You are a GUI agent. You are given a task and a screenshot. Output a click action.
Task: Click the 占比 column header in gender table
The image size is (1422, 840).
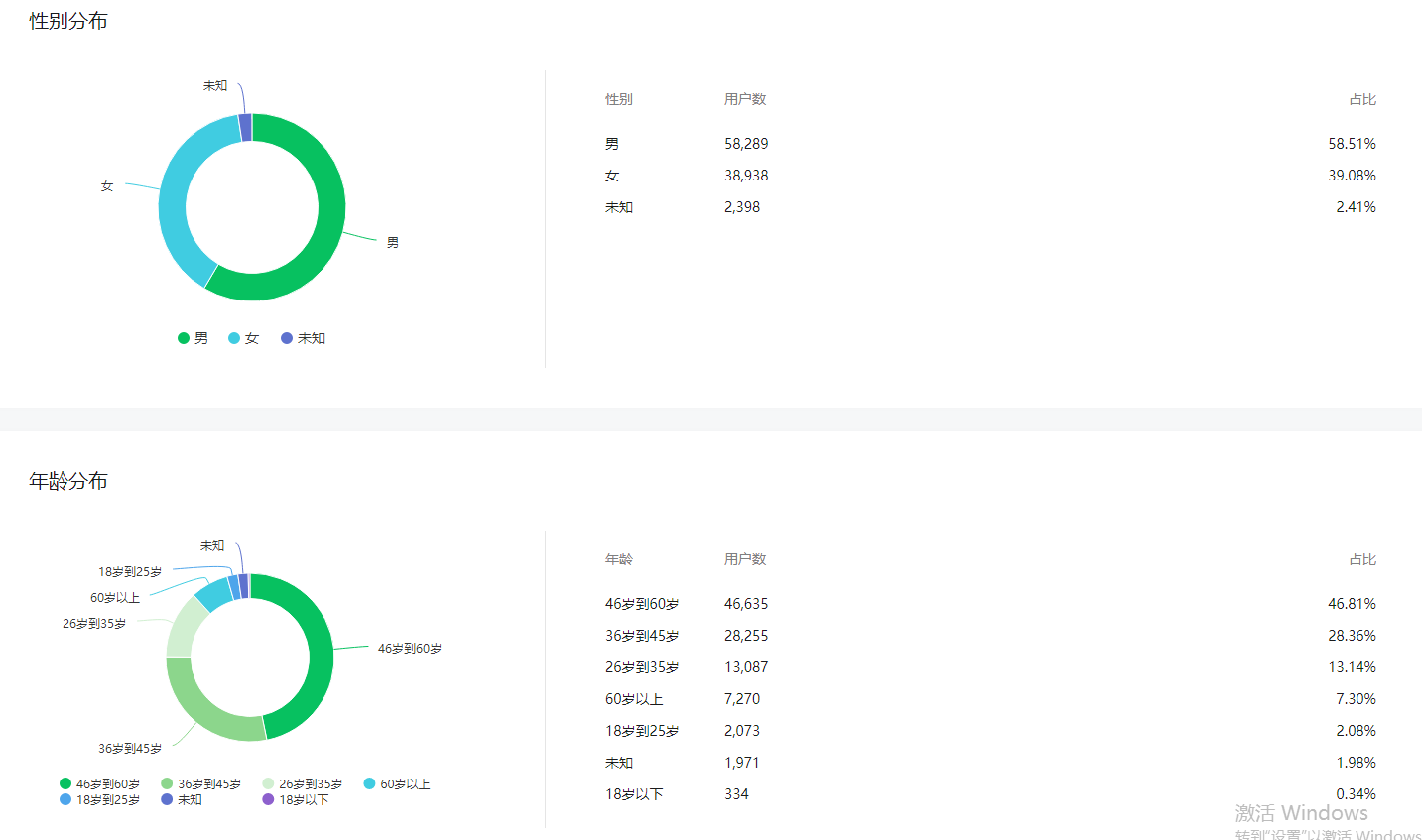[1362, 99]
